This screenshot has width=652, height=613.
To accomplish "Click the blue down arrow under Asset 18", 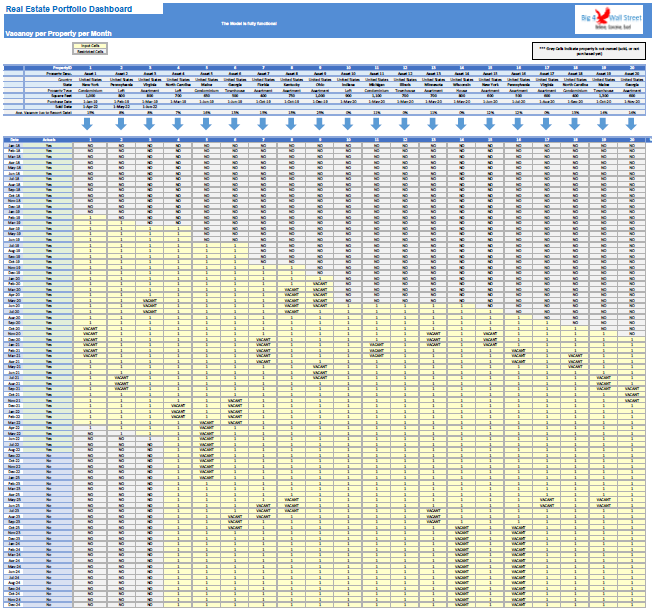I will (x=574, y=124).
